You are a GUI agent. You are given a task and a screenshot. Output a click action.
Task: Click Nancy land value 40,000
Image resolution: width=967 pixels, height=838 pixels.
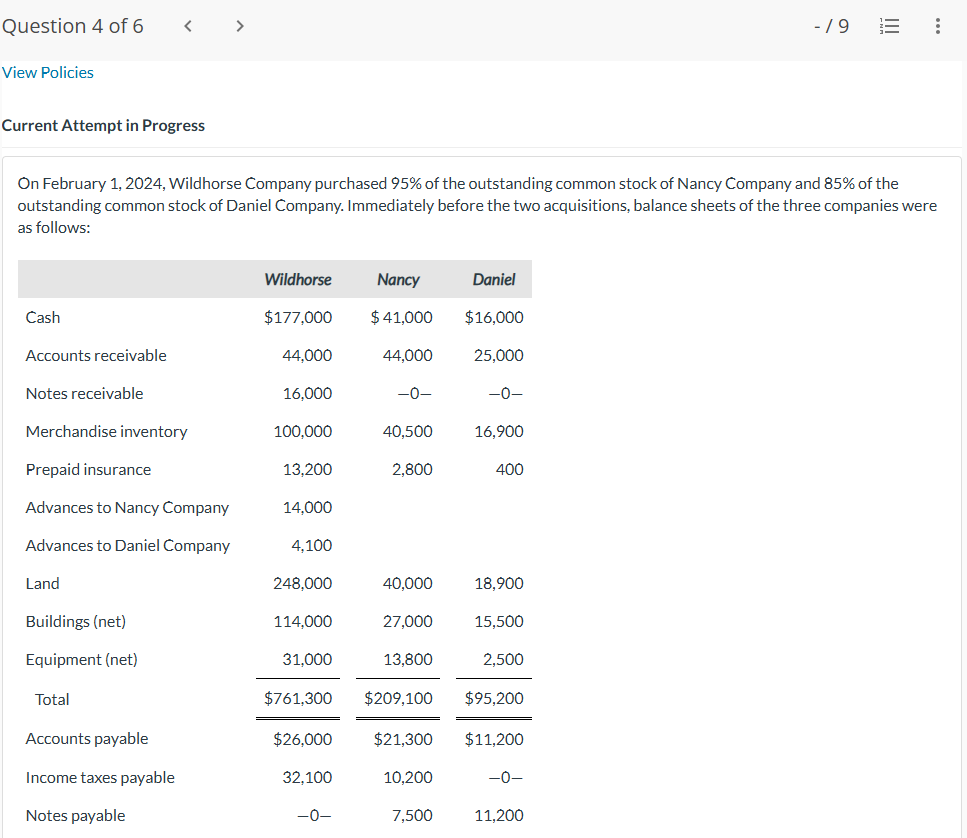click(x=408, y=584)
